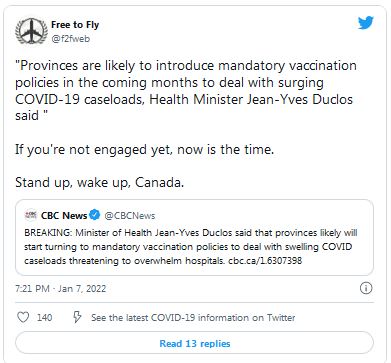Click the 140 likes count
Screen dimensions: 391x363
click(45, 317)
